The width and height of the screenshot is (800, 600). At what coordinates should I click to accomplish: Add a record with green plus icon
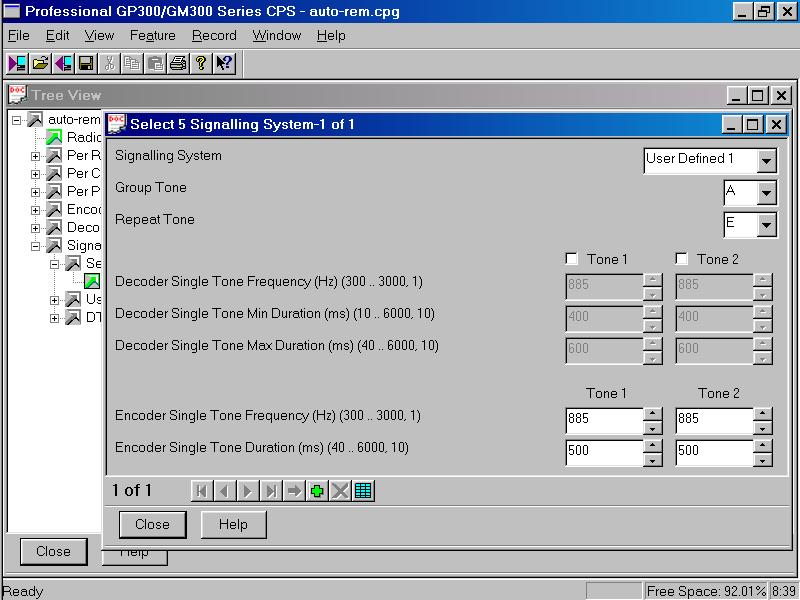[x=317, y=491]
